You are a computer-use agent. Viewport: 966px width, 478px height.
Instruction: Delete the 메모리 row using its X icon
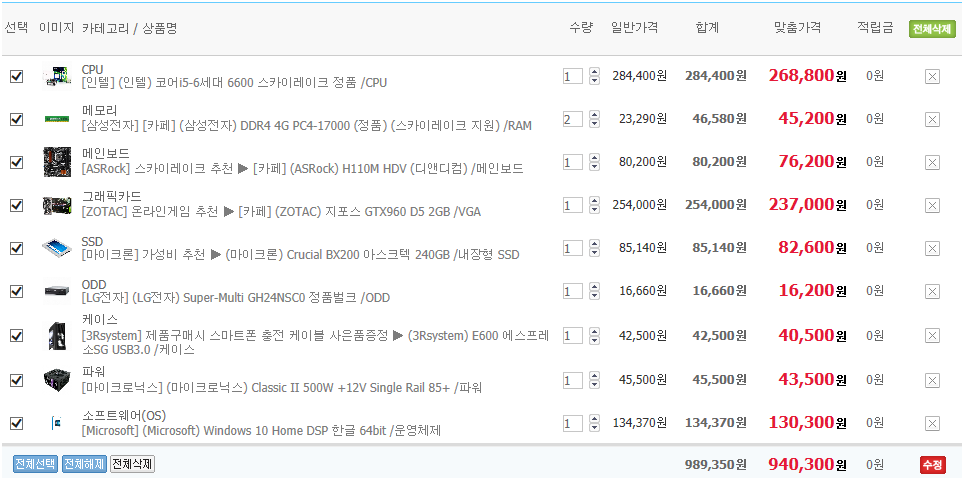point(932,120)
